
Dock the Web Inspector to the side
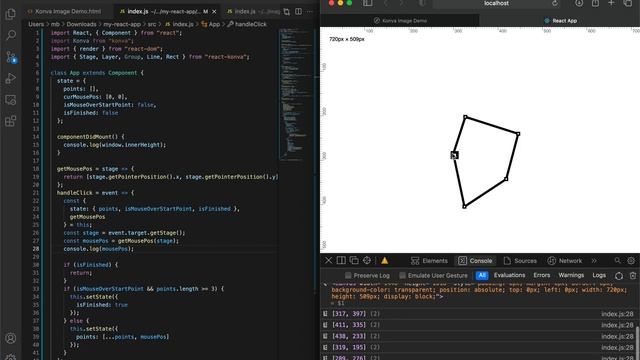[x=341, y=260]
